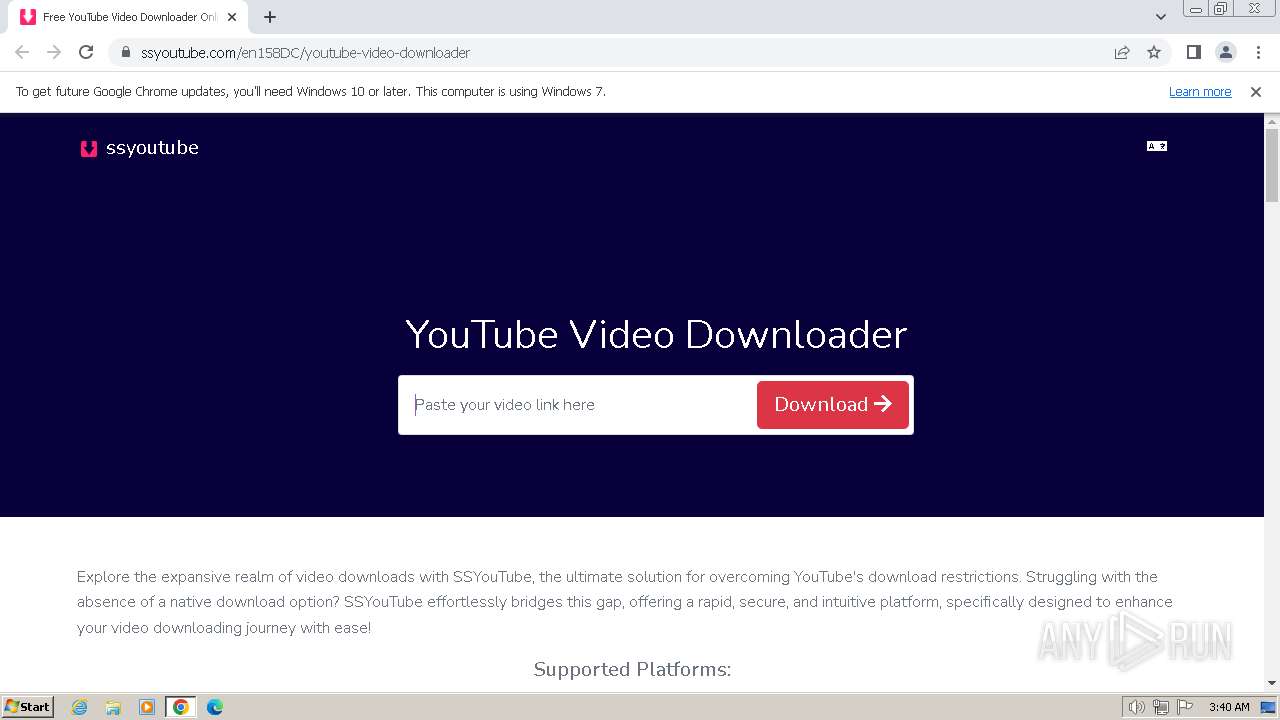
Task: Open the Learn more link
Action: [1200, 92]
